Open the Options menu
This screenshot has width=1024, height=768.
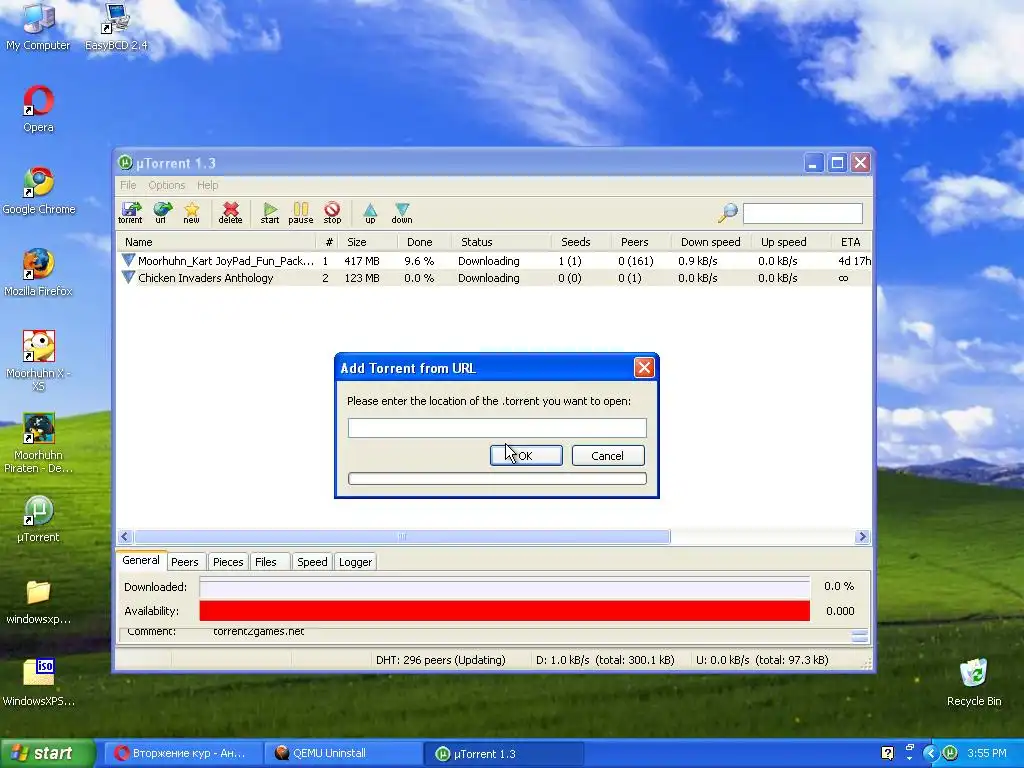pyautogui.click(x=167, y=185)
